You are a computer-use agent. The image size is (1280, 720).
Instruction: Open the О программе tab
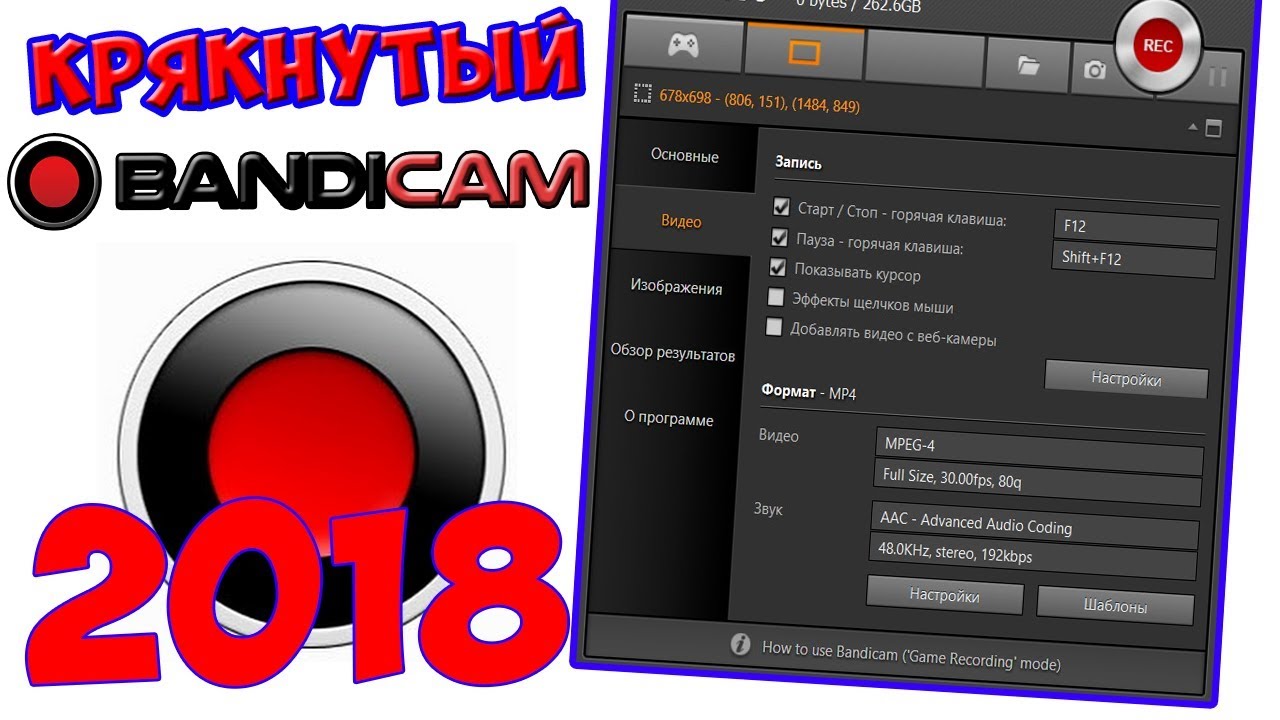pos(669,419)
